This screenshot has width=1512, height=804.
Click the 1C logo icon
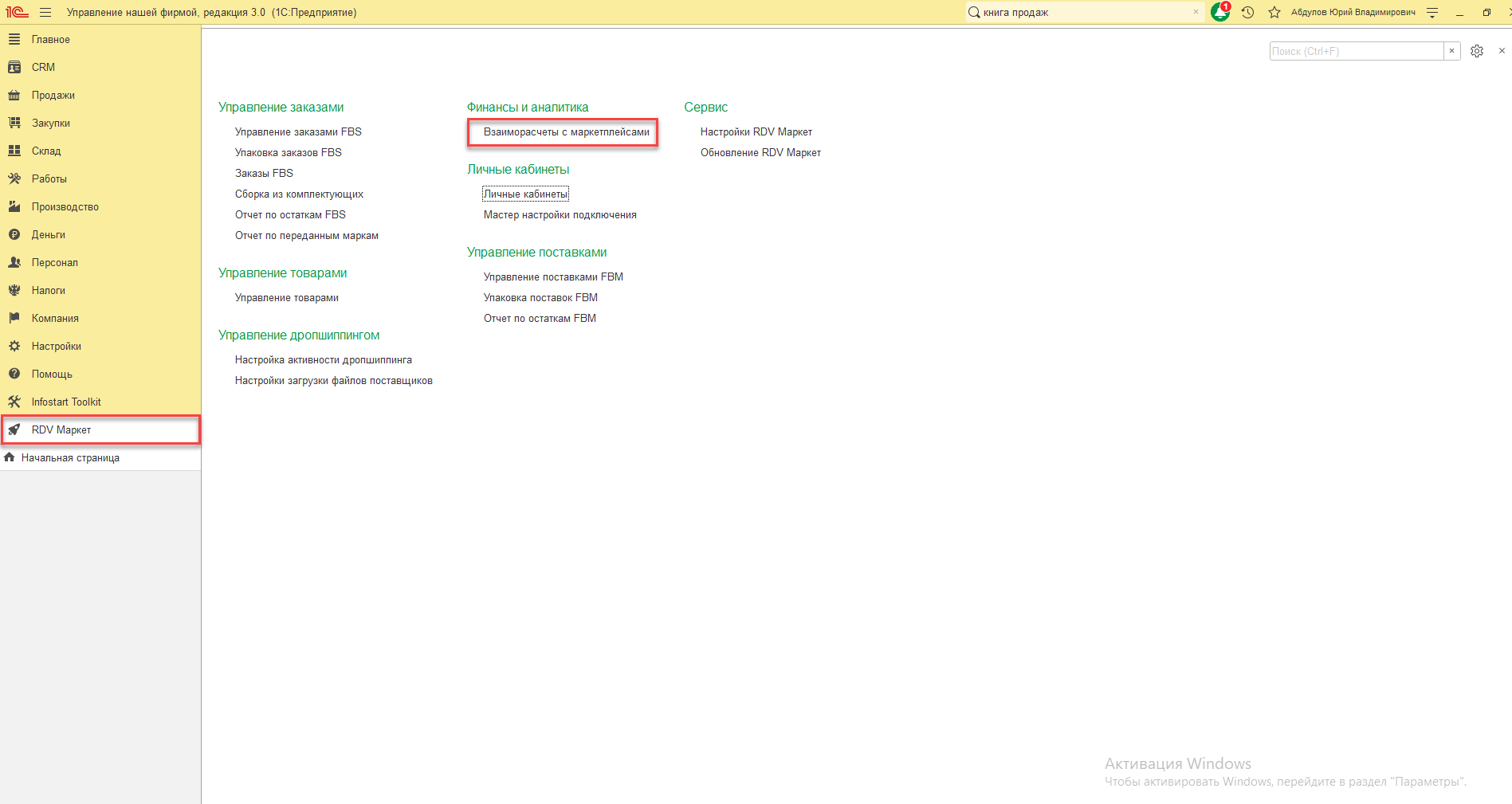pyautogui.click(x=17, y=13)
